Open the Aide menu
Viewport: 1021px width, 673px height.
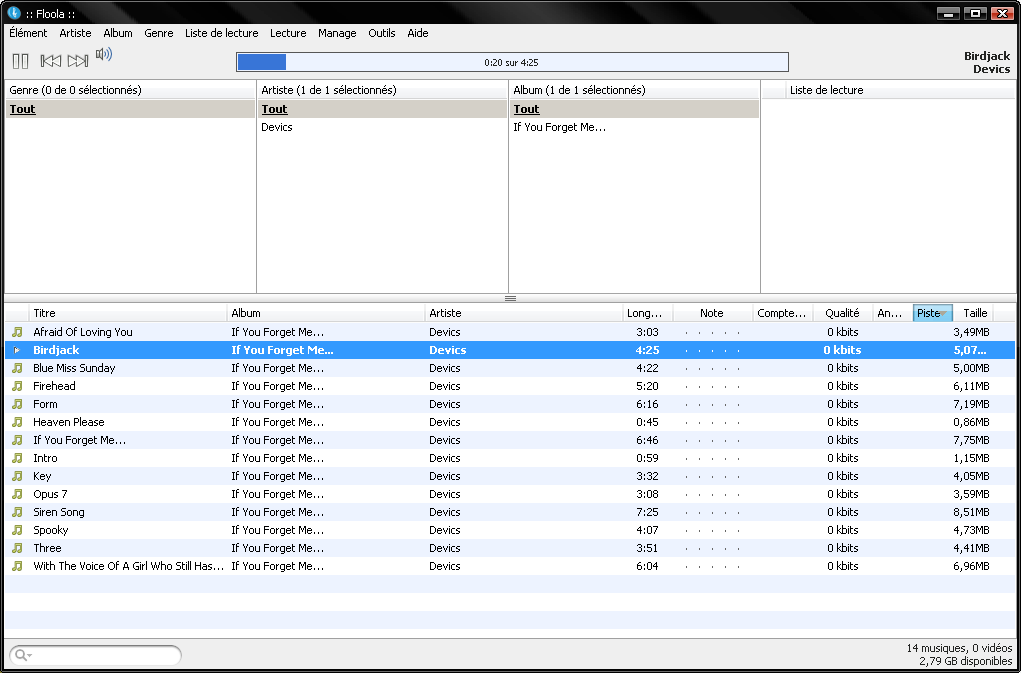click(417, 33)
